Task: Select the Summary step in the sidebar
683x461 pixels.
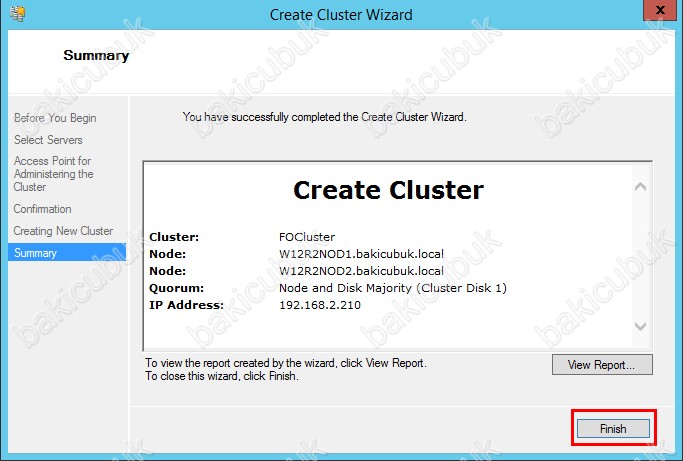Action: (35, 253)
